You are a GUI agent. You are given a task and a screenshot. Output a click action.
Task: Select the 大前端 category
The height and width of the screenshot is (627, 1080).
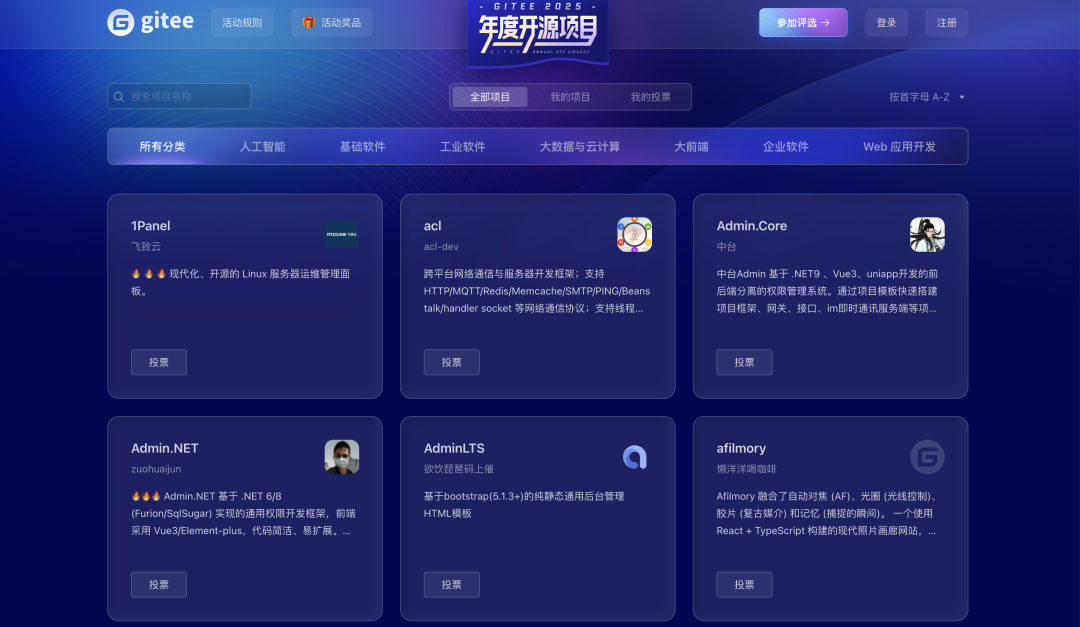click(x=692, y=147)
